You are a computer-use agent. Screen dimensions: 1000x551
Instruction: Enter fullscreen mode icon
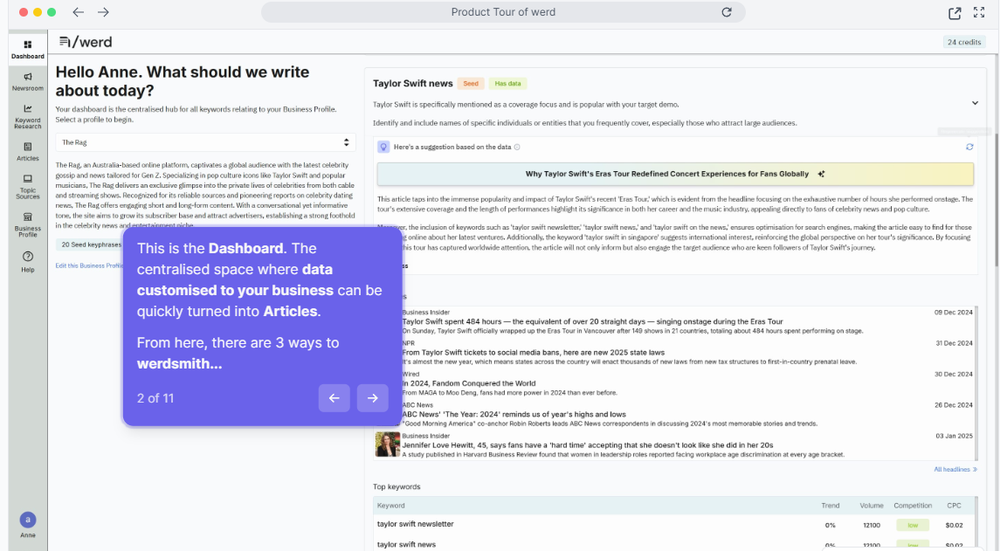[x=979, y=12]
